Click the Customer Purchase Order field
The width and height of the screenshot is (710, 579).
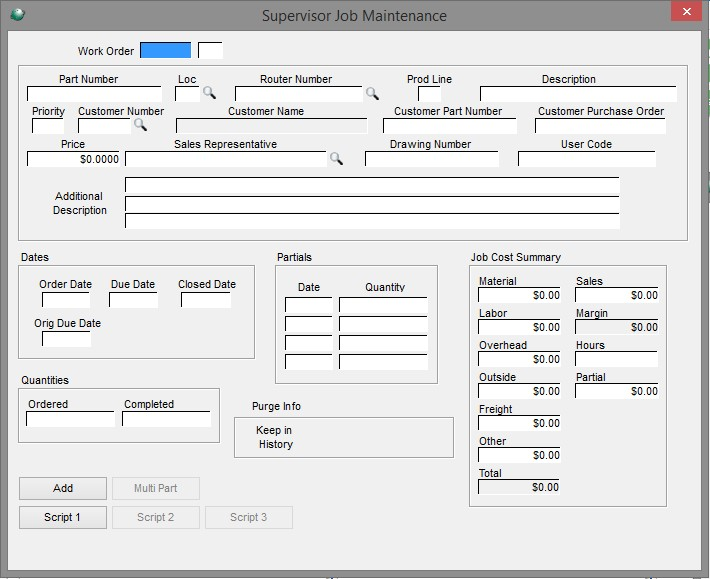point(600,126)
